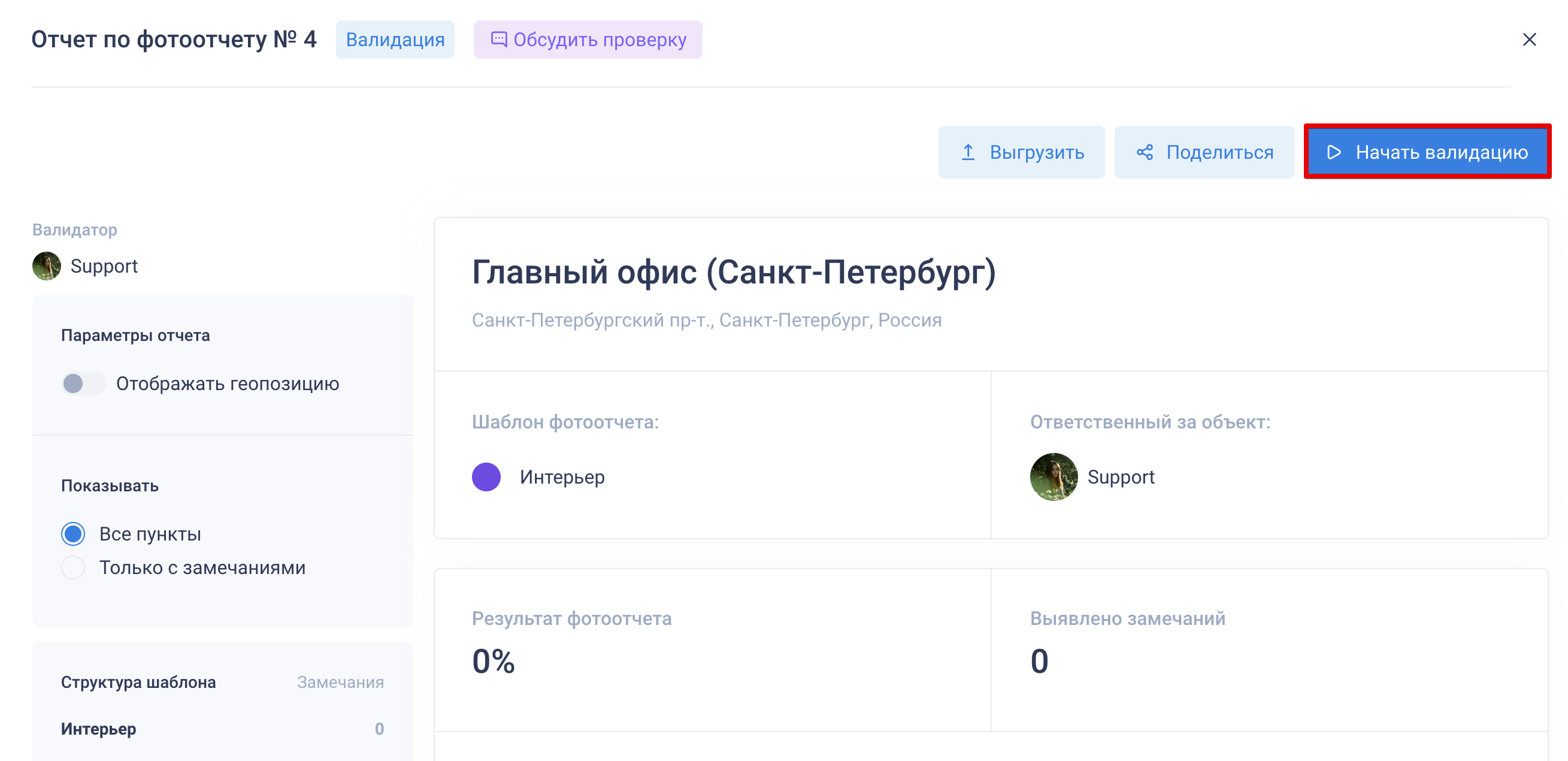Click the purple Интерьер template color dot
The width and height of the screenshot is (1568, 761).
(486, 477)
